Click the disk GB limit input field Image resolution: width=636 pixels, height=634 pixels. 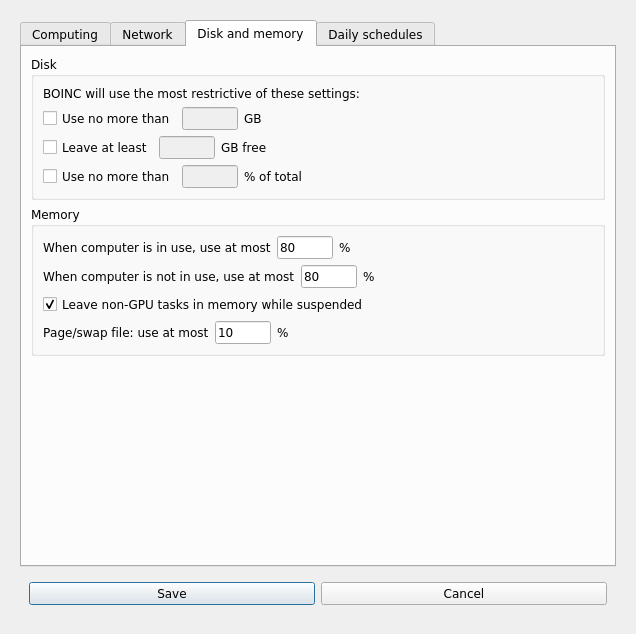coord(210,118)
